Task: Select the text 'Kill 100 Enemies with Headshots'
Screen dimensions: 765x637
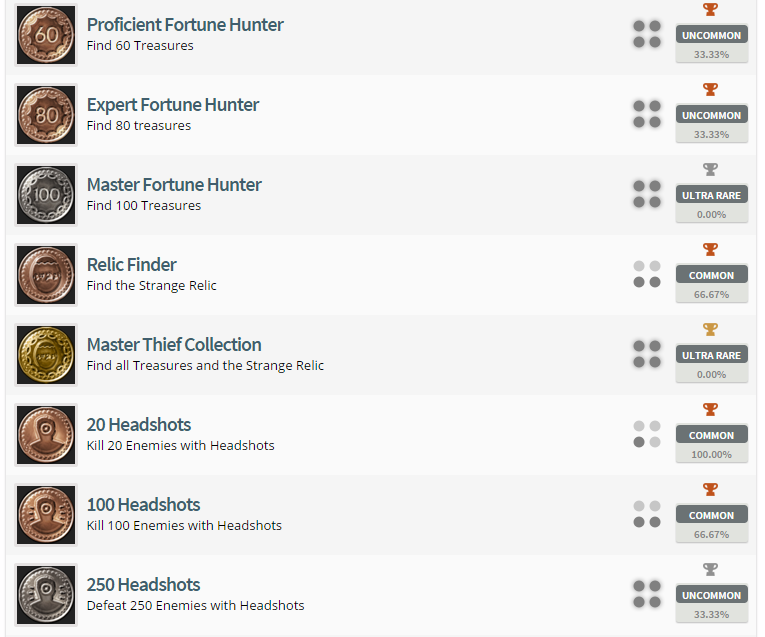Action: [184, 525]
